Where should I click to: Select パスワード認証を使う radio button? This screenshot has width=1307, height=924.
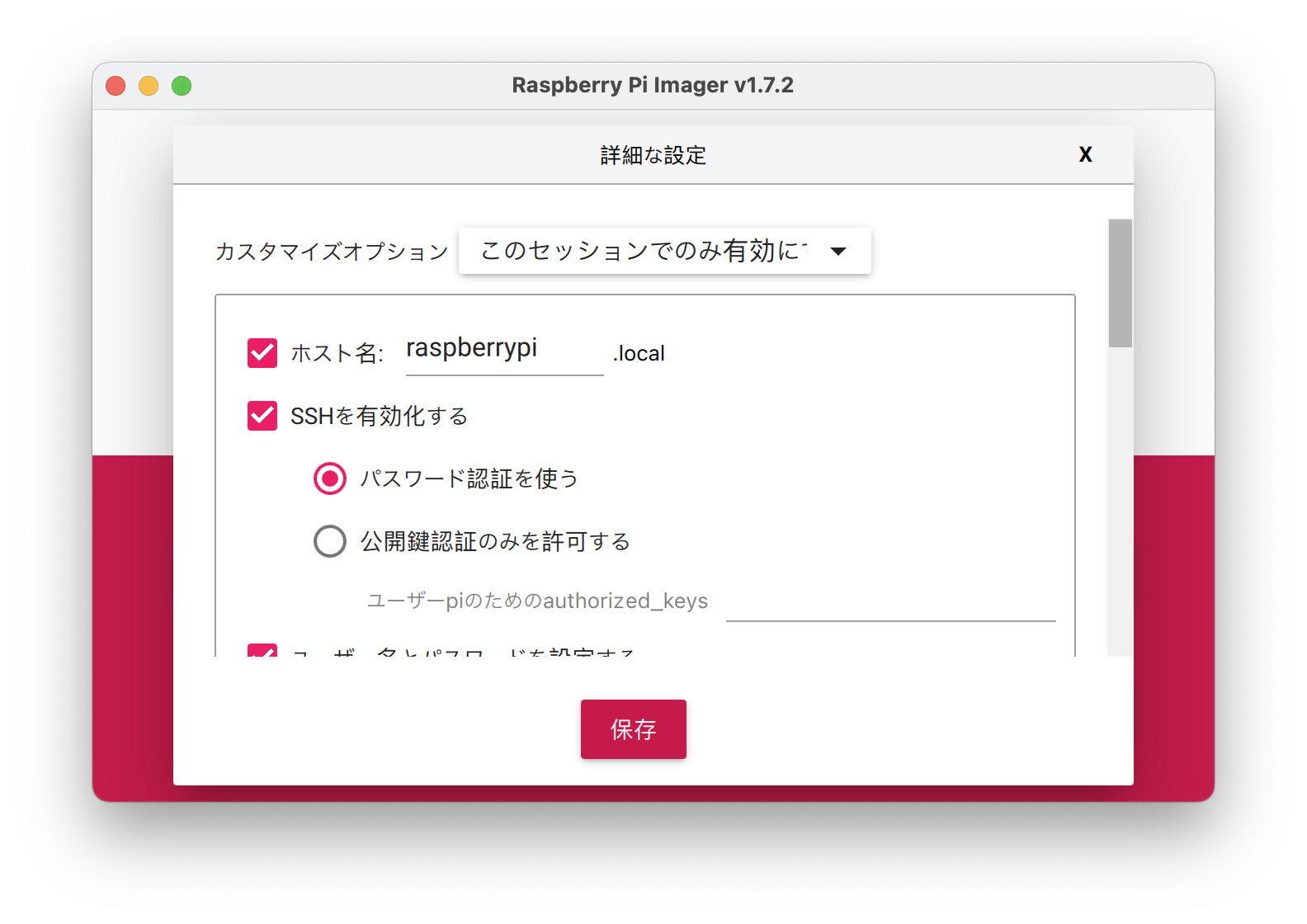pos(330,478)
